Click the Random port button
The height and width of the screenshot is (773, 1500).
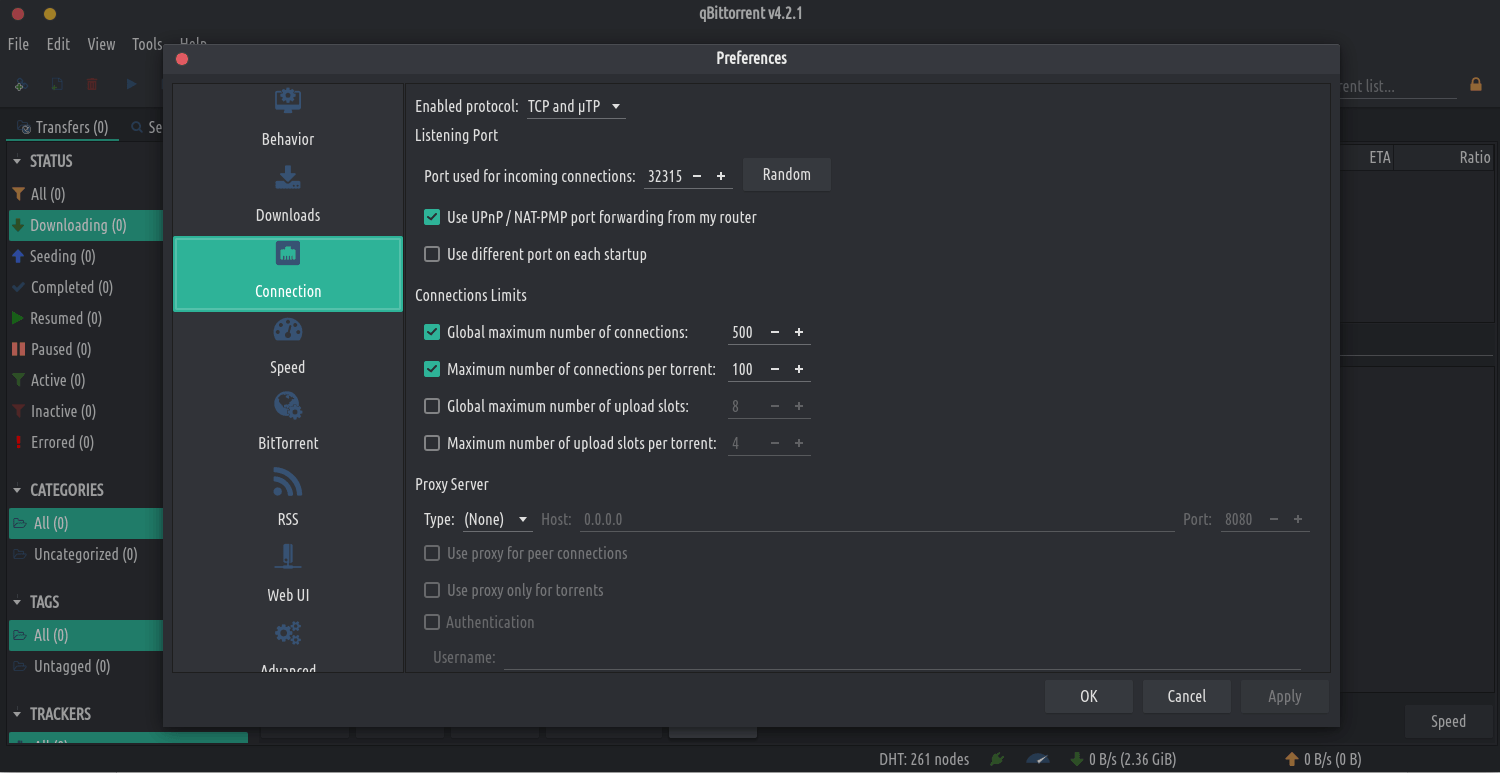(x=786, y=174)
